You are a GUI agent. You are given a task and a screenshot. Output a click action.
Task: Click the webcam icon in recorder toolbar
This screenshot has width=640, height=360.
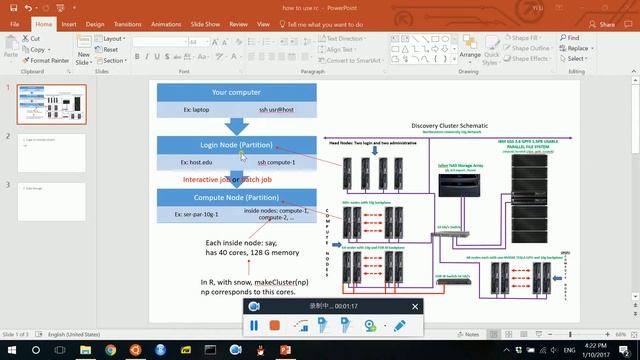point(370,325)
